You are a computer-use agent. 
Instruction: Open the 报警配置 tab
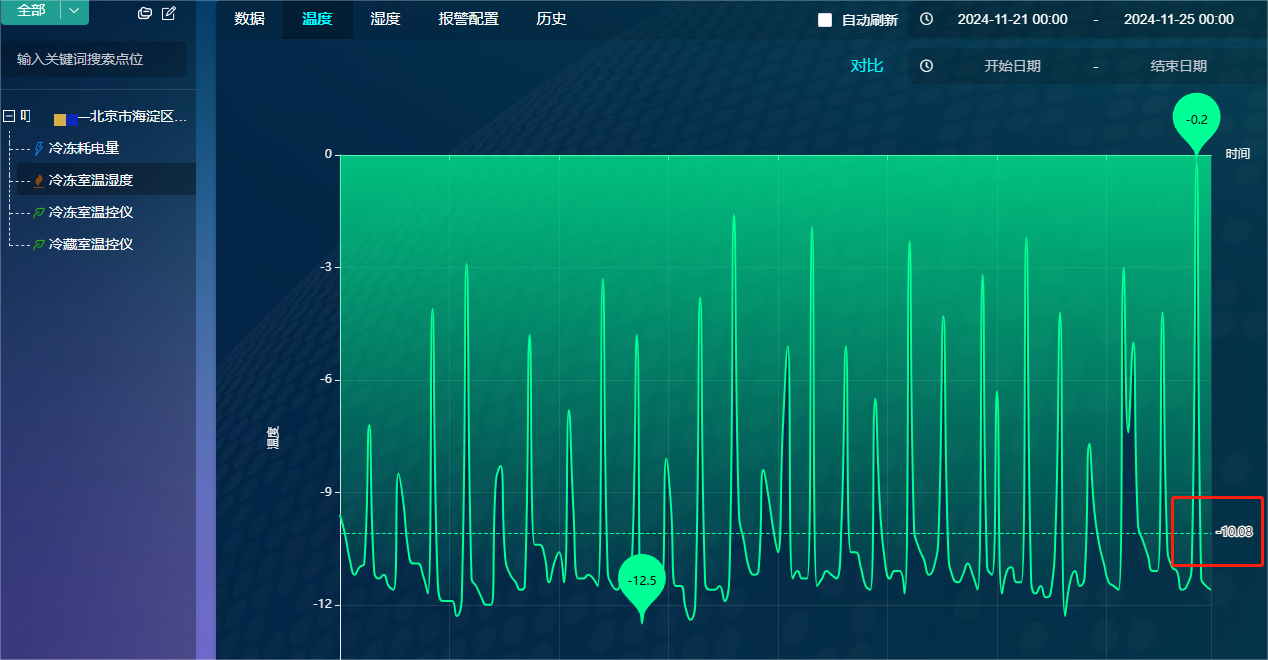pos(468,19)
